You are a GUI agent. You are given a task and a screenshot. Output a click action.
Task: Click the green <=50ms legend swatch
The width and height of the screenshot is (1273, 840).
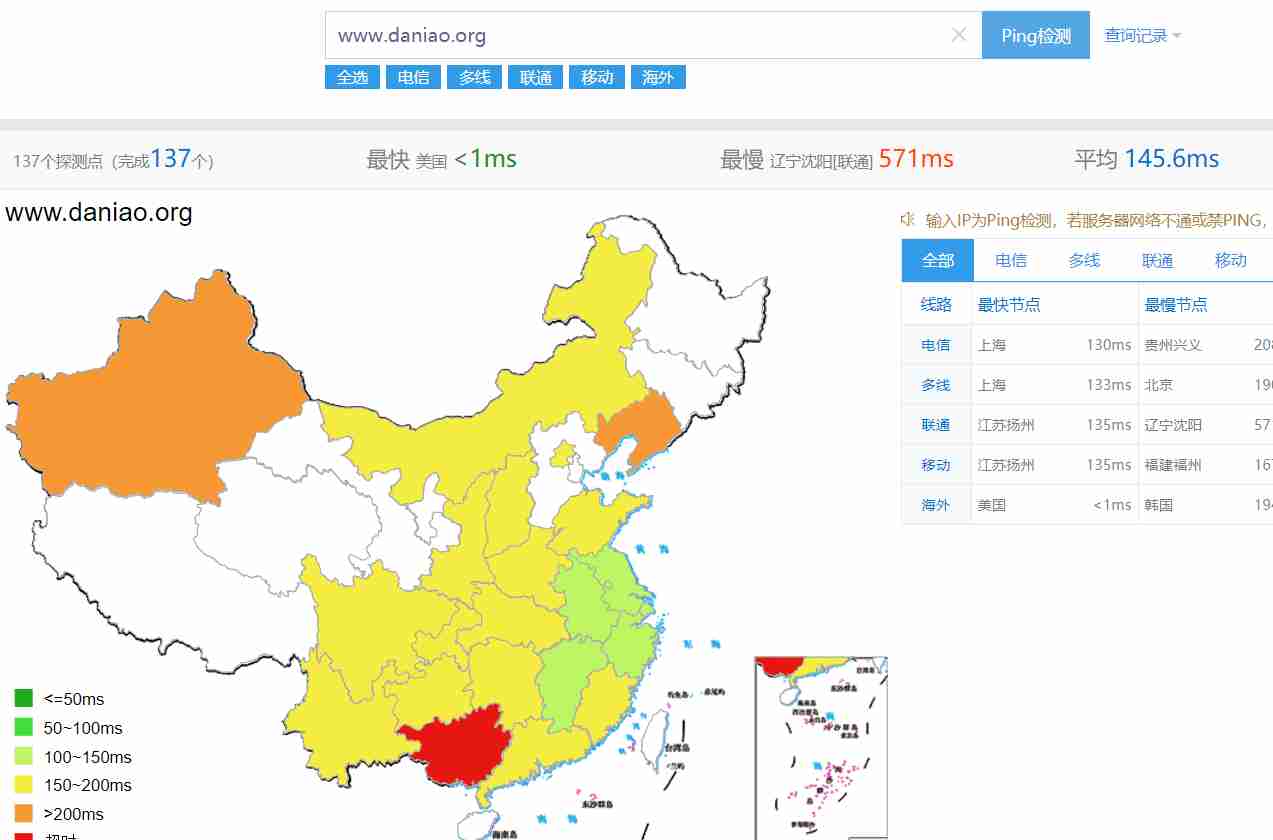24,698
